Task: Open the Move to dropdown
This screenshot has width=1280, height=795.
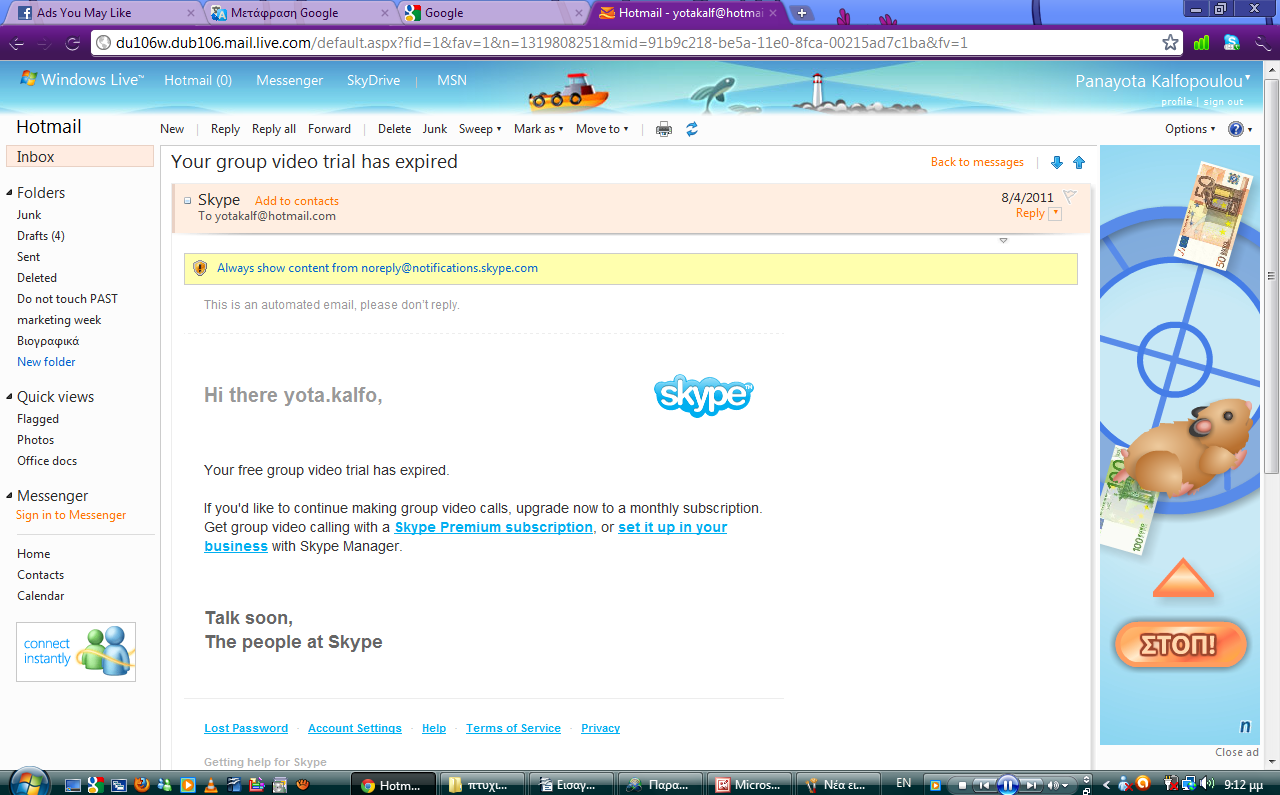Action: 602,129
